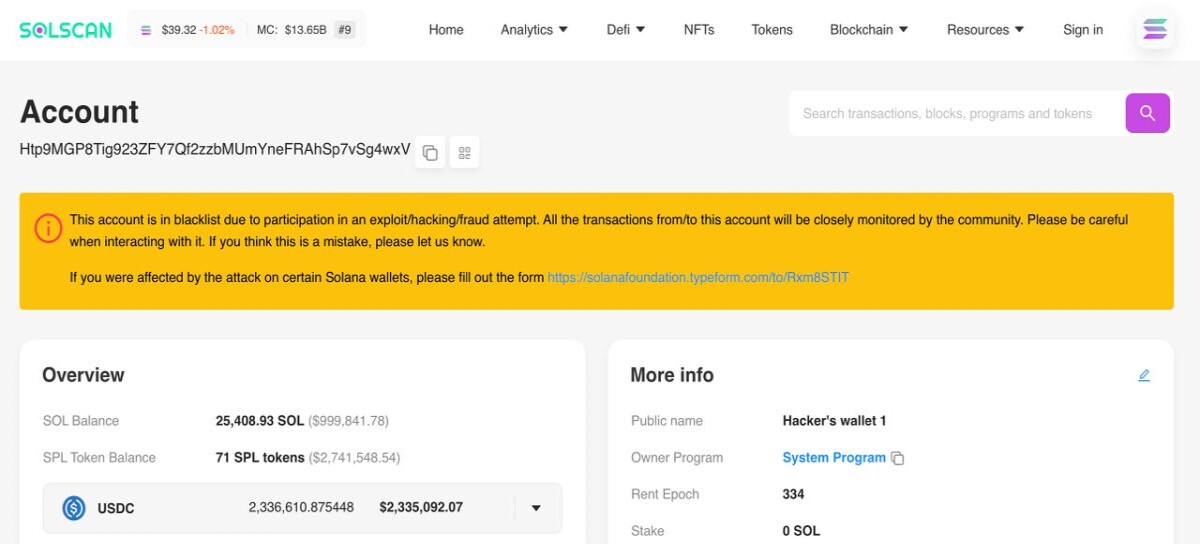Expand the USDC token dropdown arrow
The image size is (1200, 544).
point(536,508)
